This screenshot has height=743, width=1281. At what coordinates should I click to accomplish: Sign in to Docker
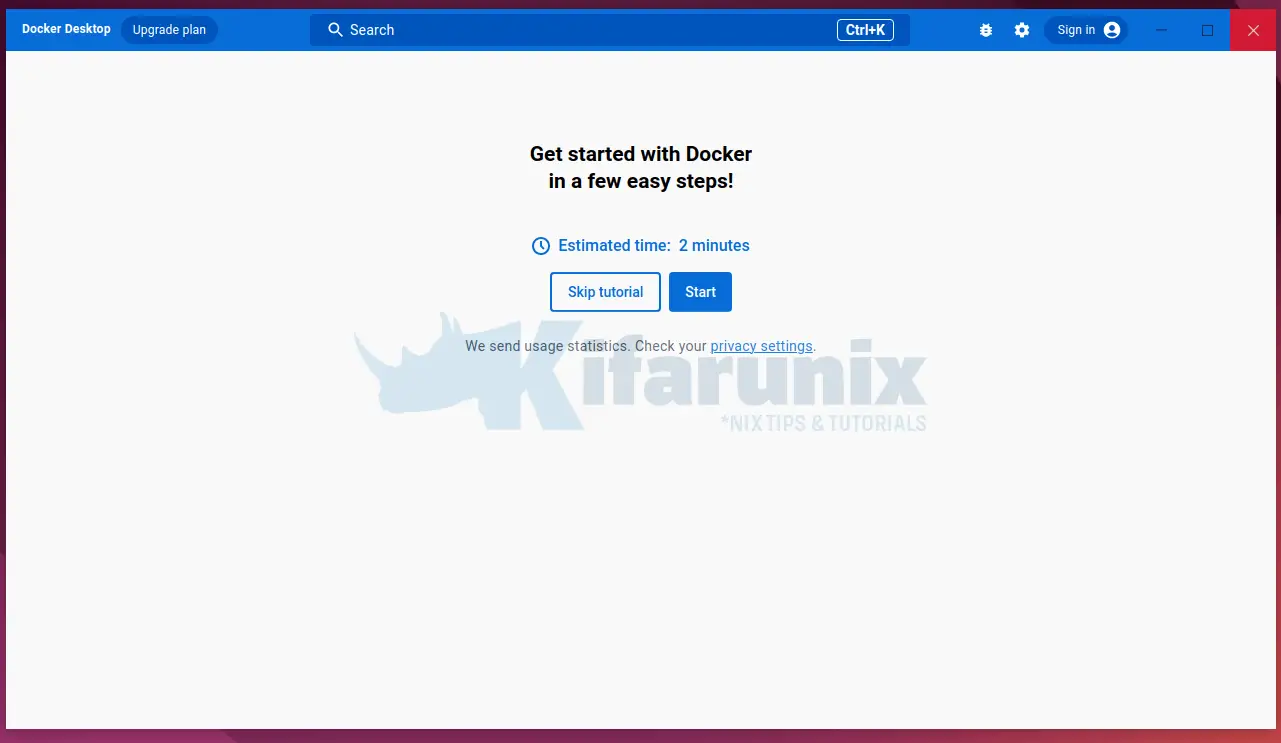coord(1076,29)
